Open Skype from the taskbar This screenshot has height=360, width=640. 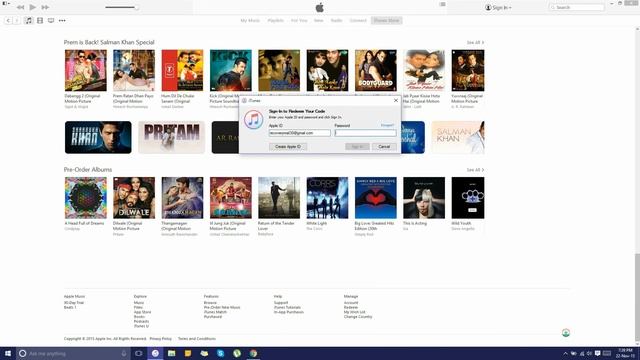[220, 353]
